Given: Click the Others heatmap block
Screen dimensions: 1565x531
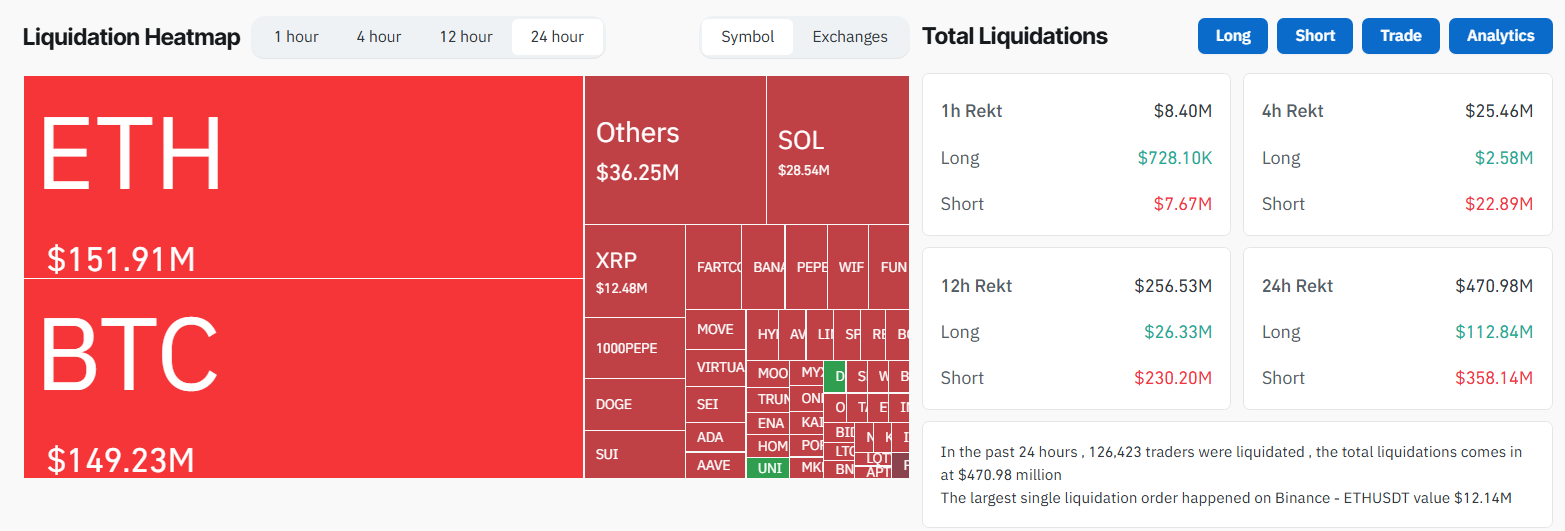Looking at the screenshot, I should pos(674,150).
